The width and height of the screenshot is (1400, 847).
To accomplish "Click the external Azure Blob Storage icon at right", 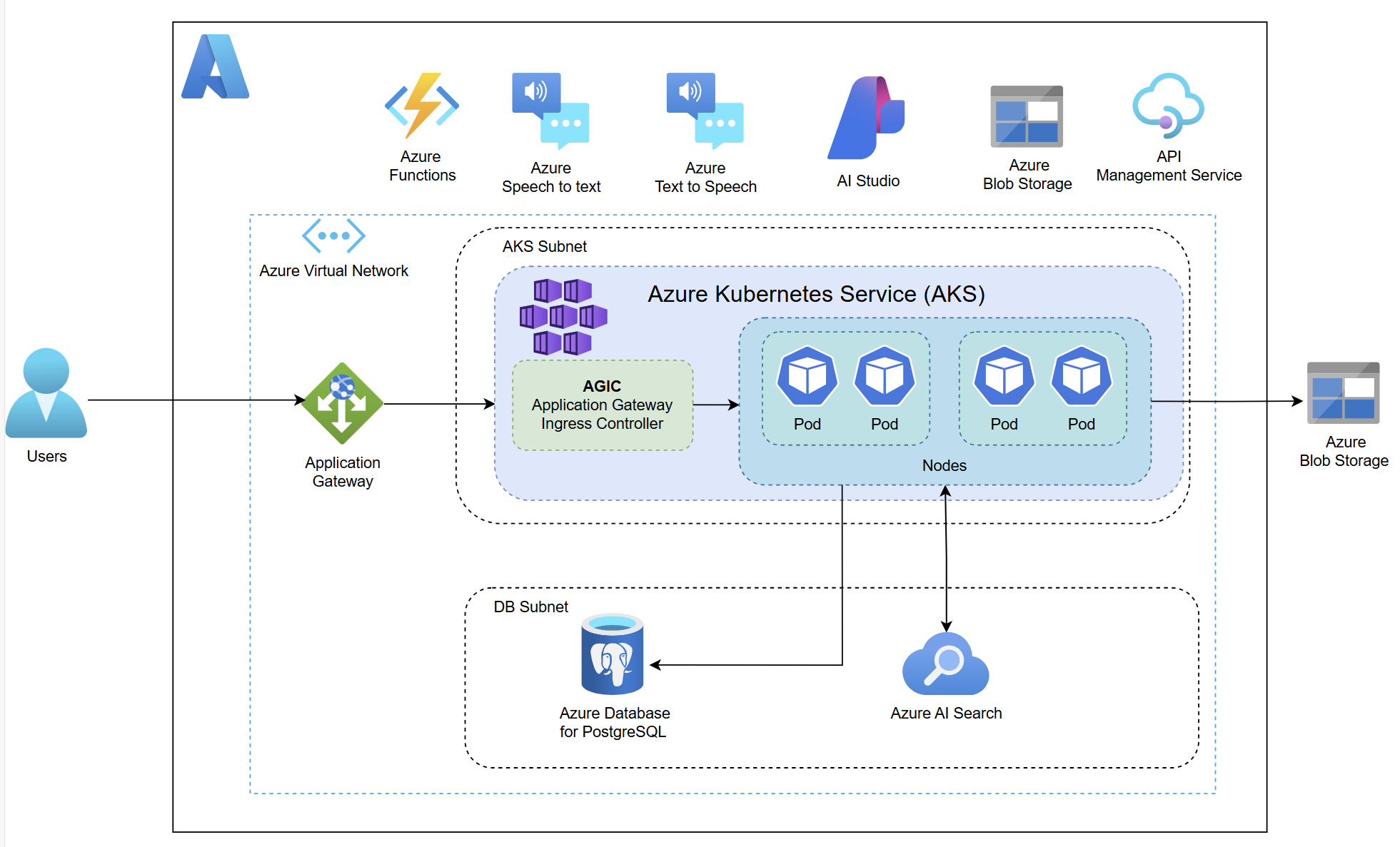I will [1343, 393].
